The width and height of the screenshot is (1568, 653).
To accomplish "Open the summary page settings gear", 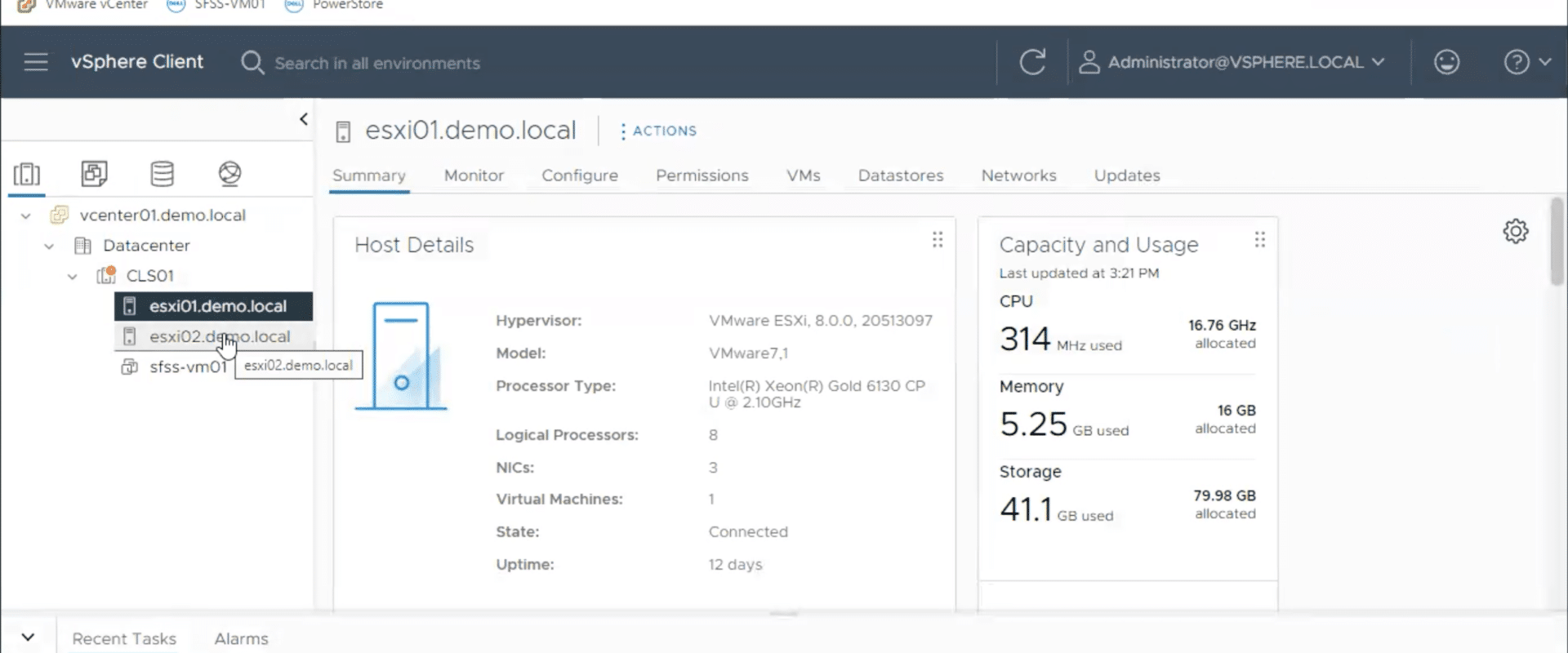I will (x=1516, y=231).
